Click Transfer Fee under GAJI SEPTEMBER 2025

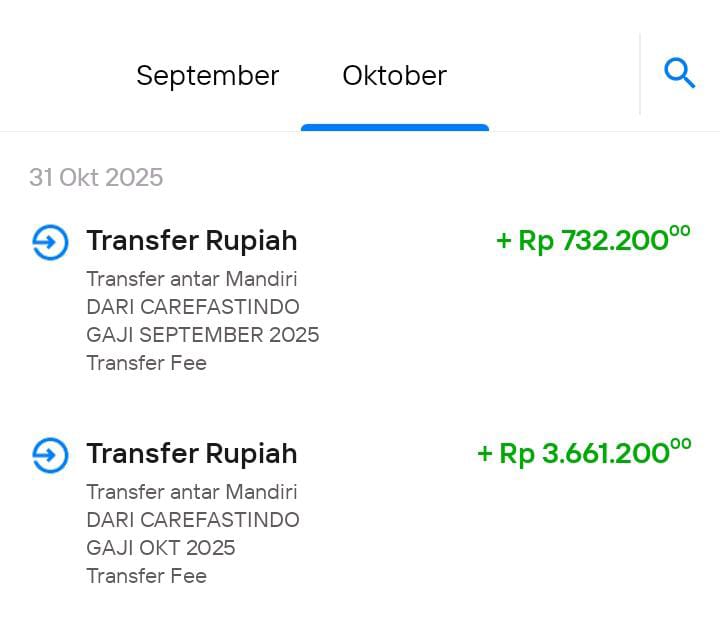pos(147,363)
